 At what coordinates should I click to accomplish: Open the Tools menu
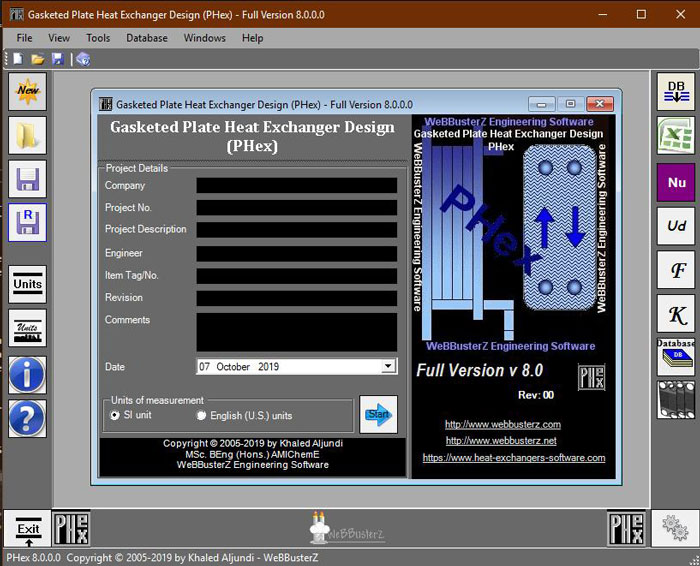[98, 38]
